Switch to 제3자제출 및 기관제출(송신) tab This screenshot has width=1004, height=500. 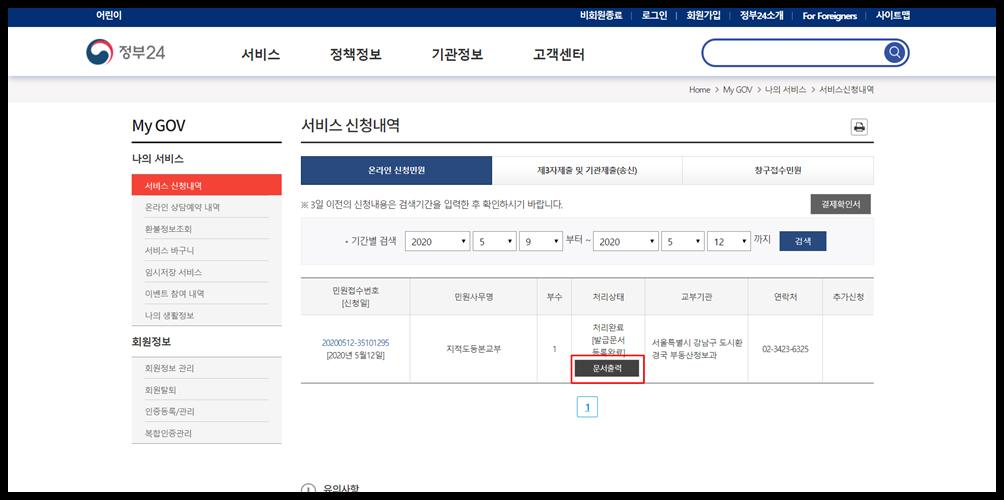587,170
